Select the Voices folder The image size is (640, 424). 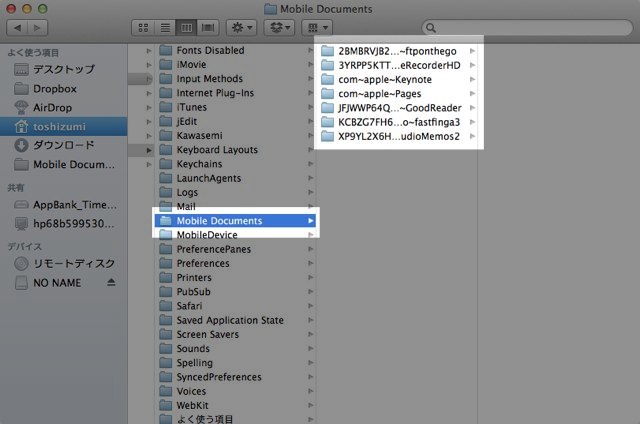coord(236,391)
